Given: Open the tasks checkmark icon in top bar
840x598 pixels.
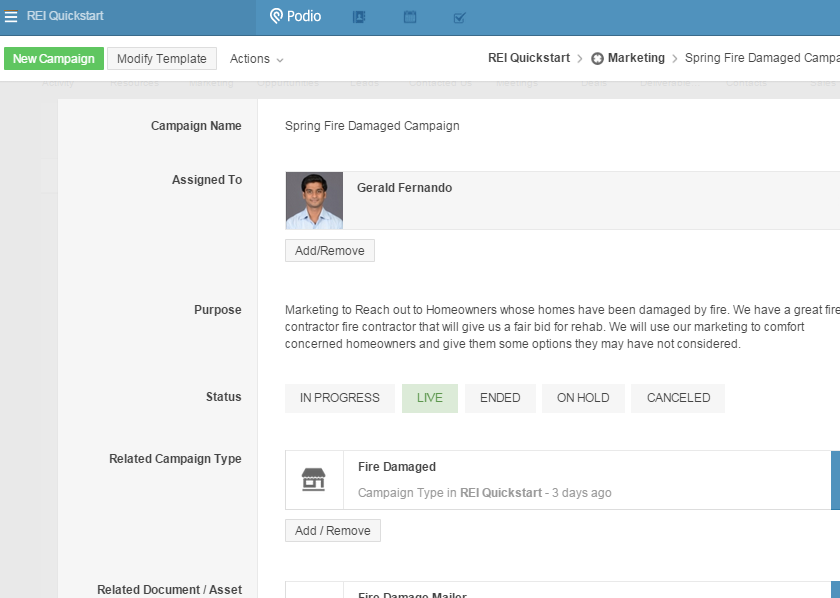Looking at the screenshot, I should pos(460,17).
